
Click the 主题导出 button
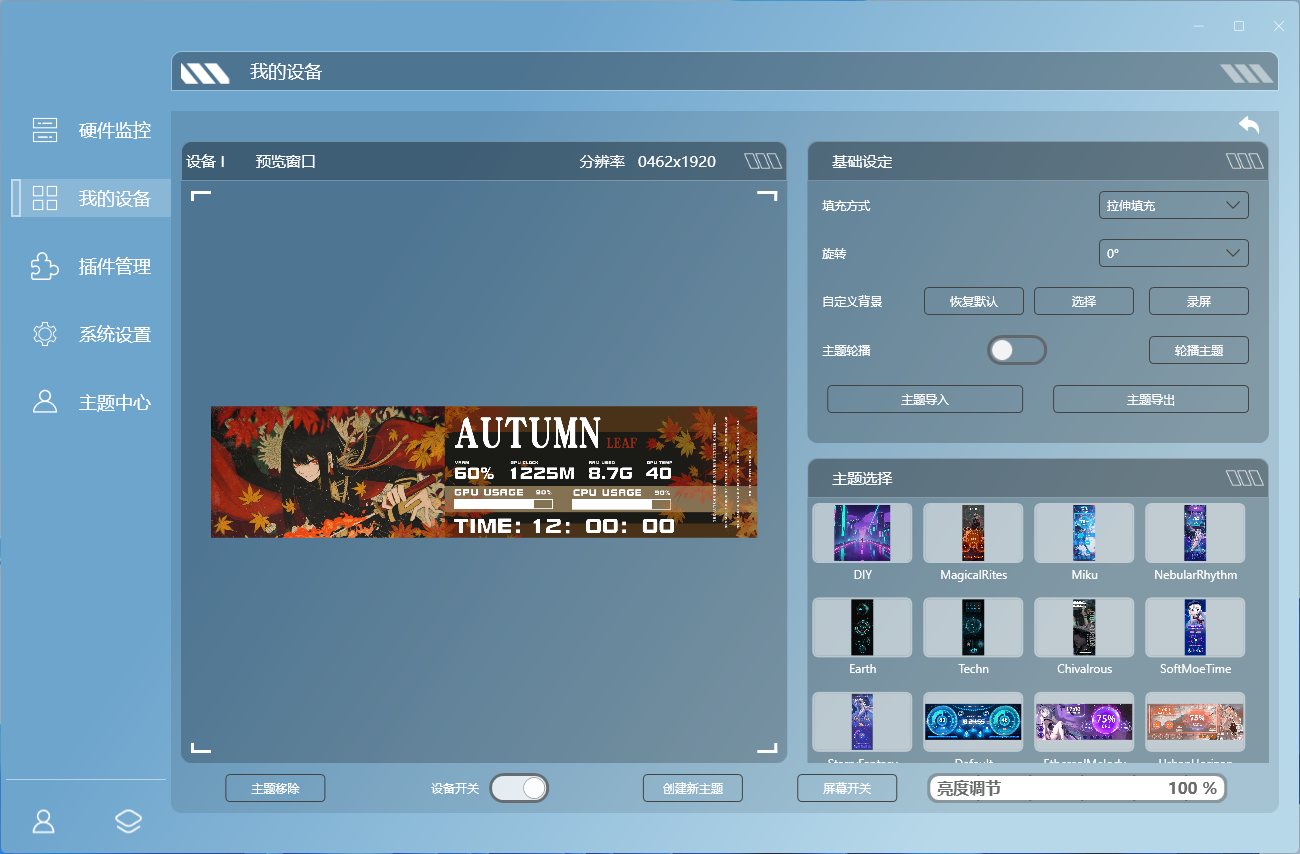(x=1151, y=399)
